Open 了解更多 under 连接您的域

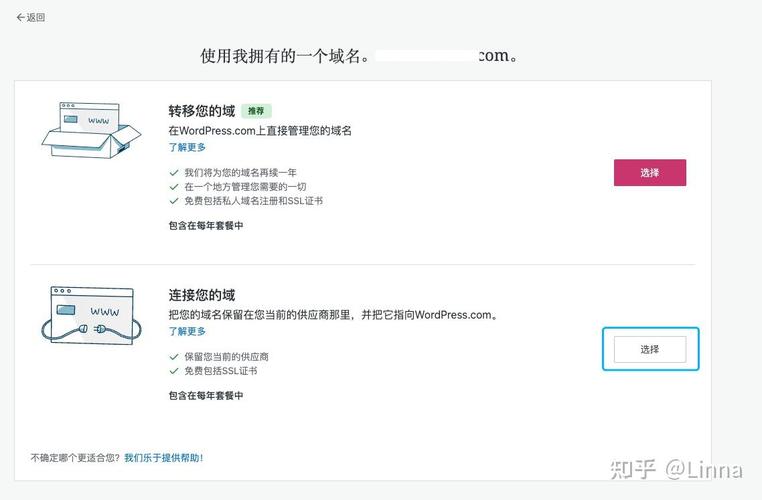[187, 331]
